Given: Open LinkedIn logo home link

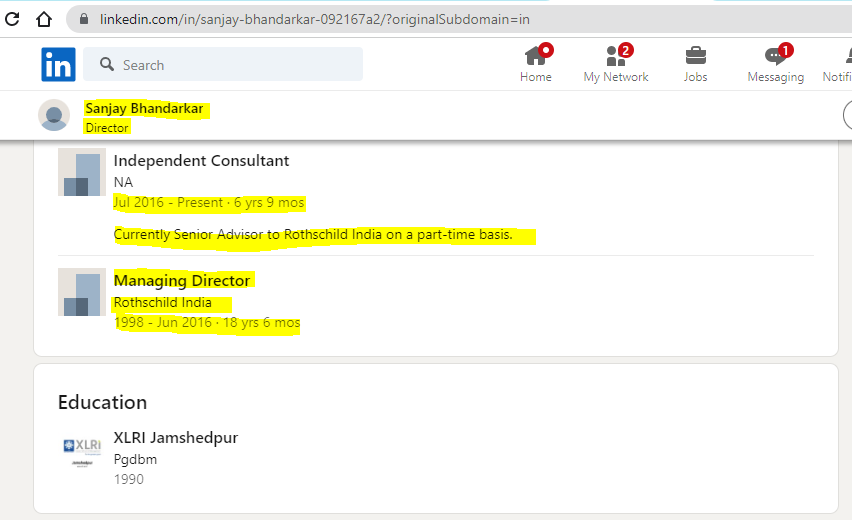Looking at the screenshot, I should [58, 64].
